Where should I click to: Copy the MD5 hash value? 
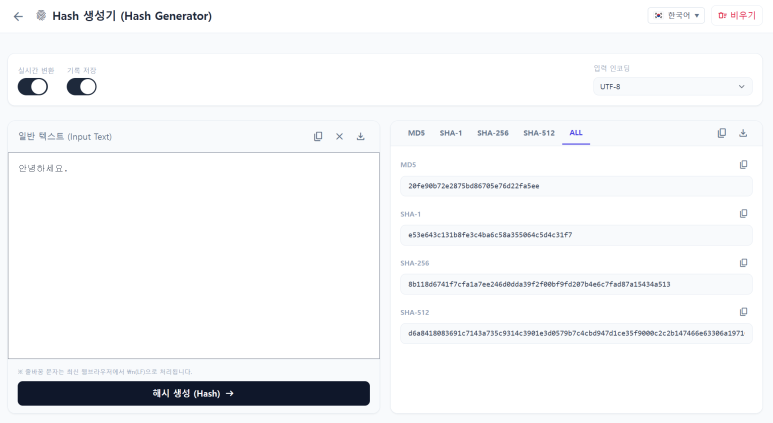[x=743, y=165]
